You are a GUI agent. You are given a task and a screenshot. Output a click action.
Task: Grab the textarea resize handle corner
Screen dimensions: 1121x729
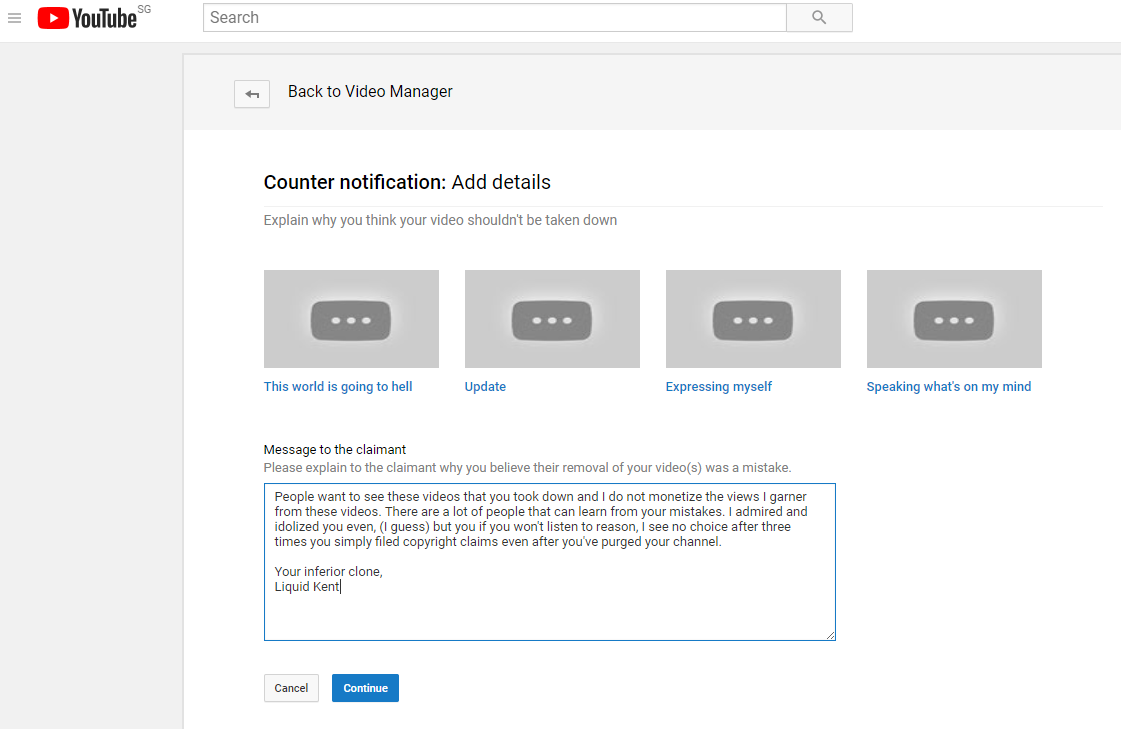point(830,635)
